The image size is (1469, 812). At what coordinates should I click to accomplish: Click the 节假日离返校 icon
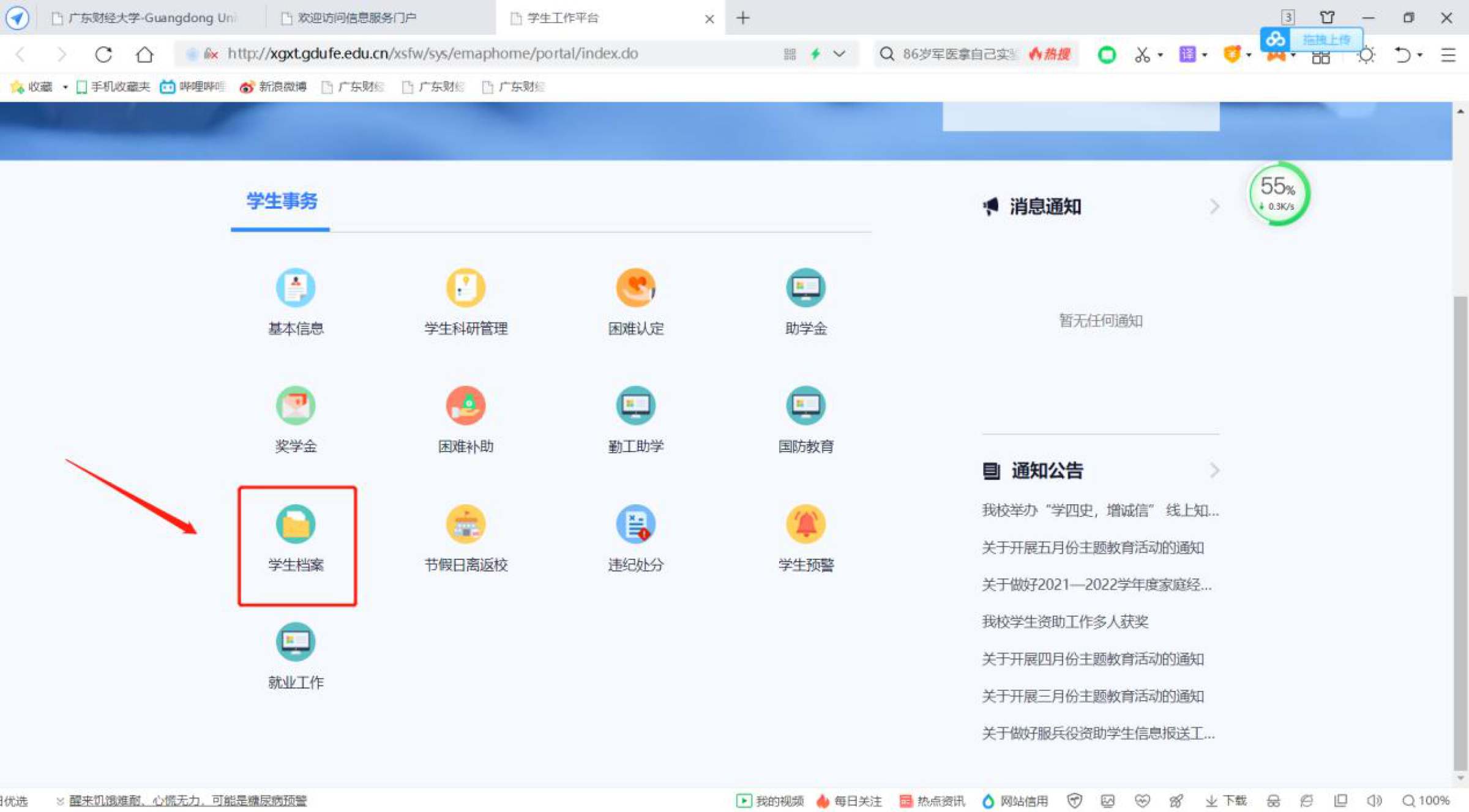click(465, 524)
